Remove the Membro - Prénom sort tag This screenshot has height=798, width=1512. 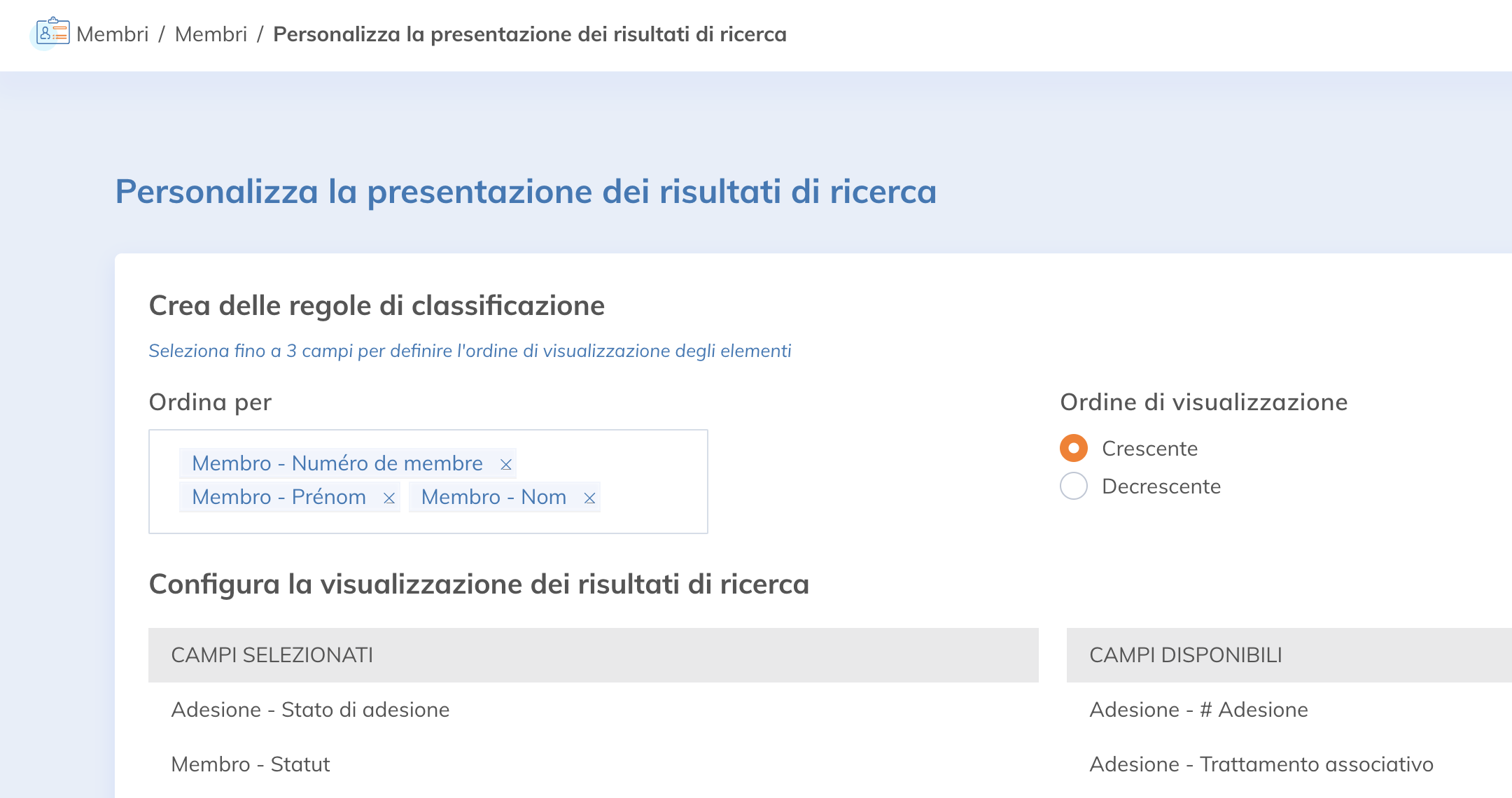(389, 498)
